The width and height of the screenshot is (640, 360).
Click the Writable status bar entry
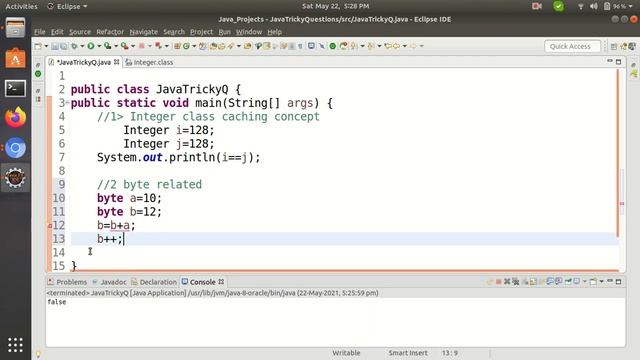click(x=346, y=353)
